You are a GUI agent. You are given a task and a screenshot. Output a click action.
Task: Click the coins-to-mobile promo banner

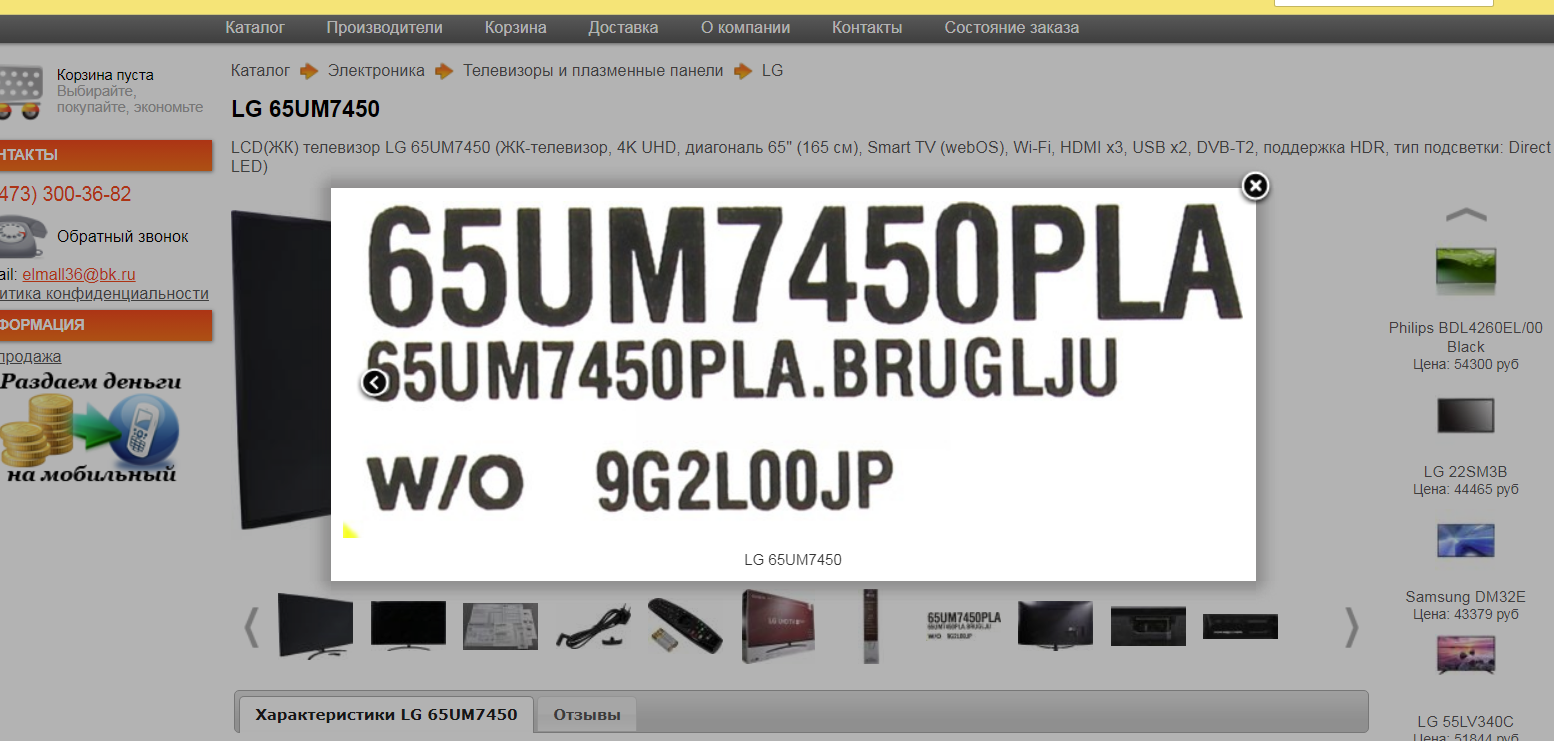pyautogui.click(x=91, y=428)
